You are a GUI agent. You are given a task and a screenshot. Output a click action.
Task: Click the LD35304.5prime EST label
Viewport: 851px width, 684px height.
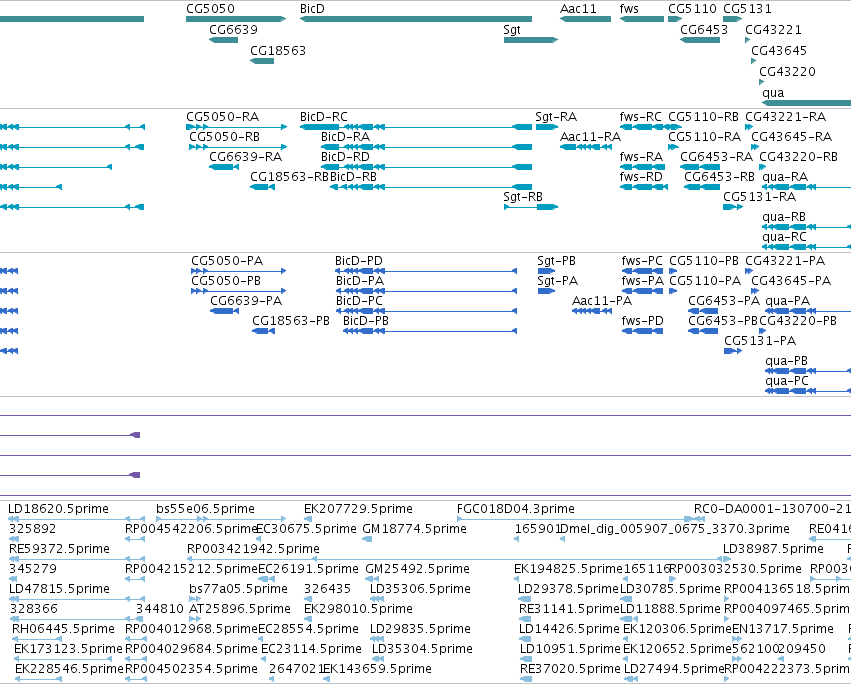coord(422,649)
